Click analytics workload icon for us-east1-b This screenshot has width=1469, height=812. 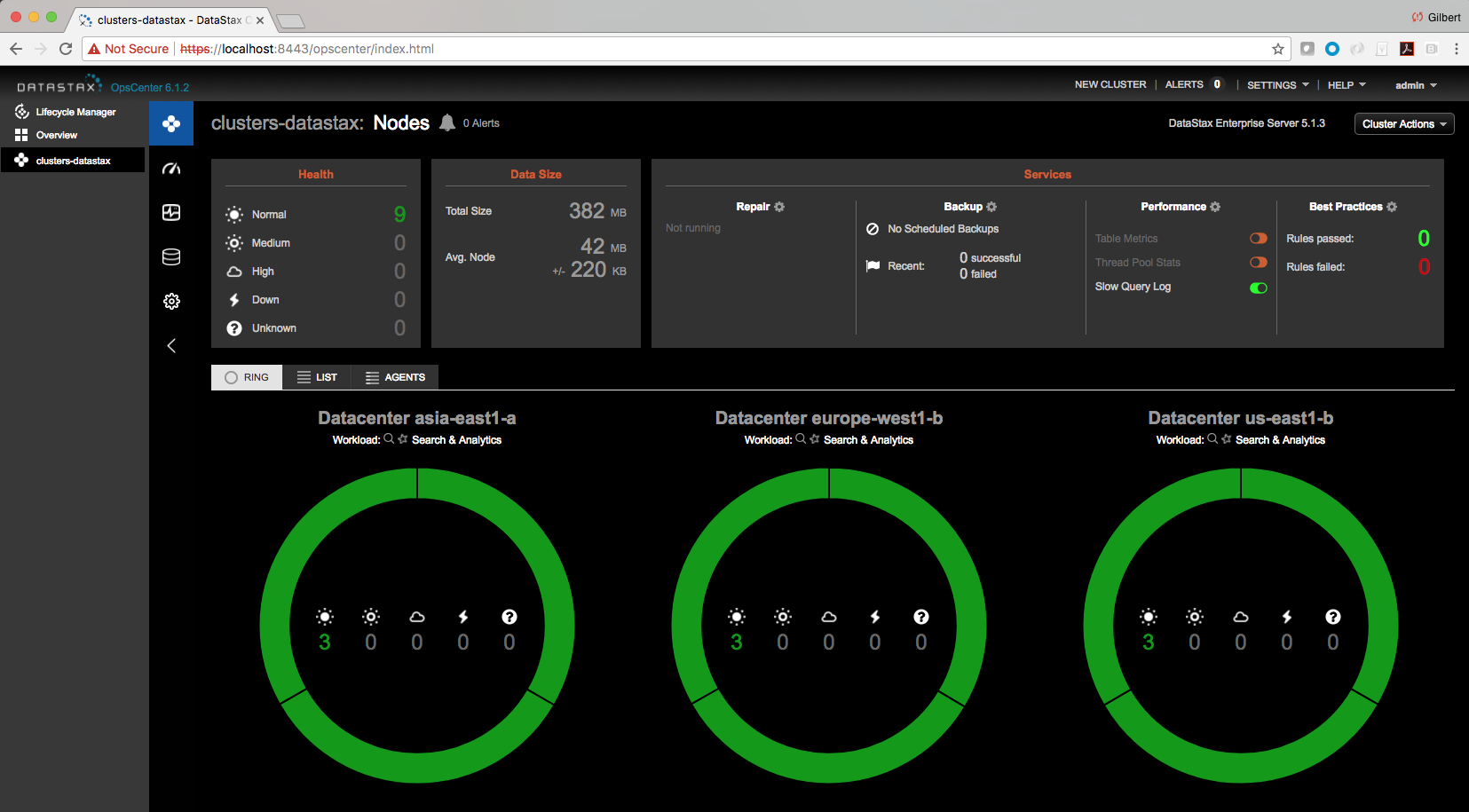[x=1227, y=438]
